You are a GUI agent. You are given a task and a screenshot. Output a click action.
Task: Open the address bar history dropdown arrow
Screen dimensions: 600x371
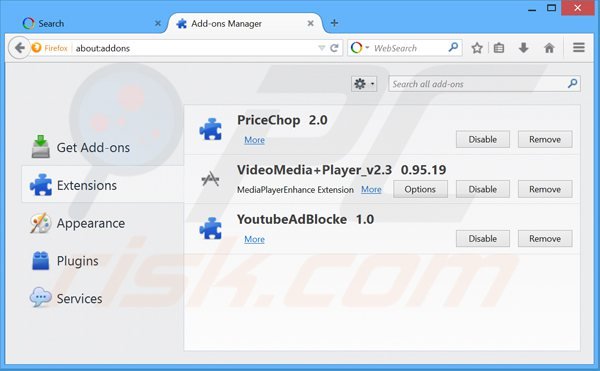coord(322,48)
